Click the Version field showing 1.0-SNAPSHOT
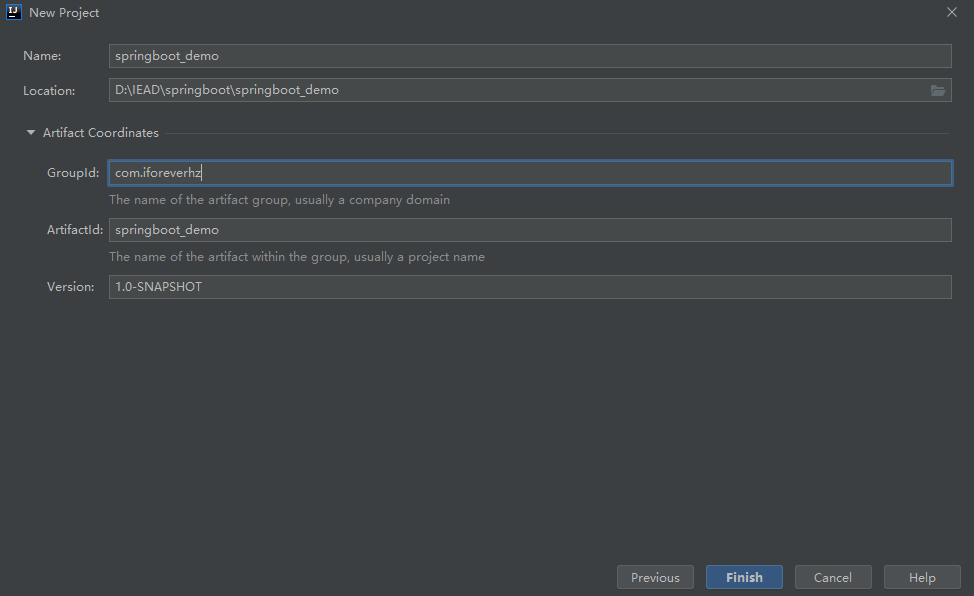 tap(530, 287)
